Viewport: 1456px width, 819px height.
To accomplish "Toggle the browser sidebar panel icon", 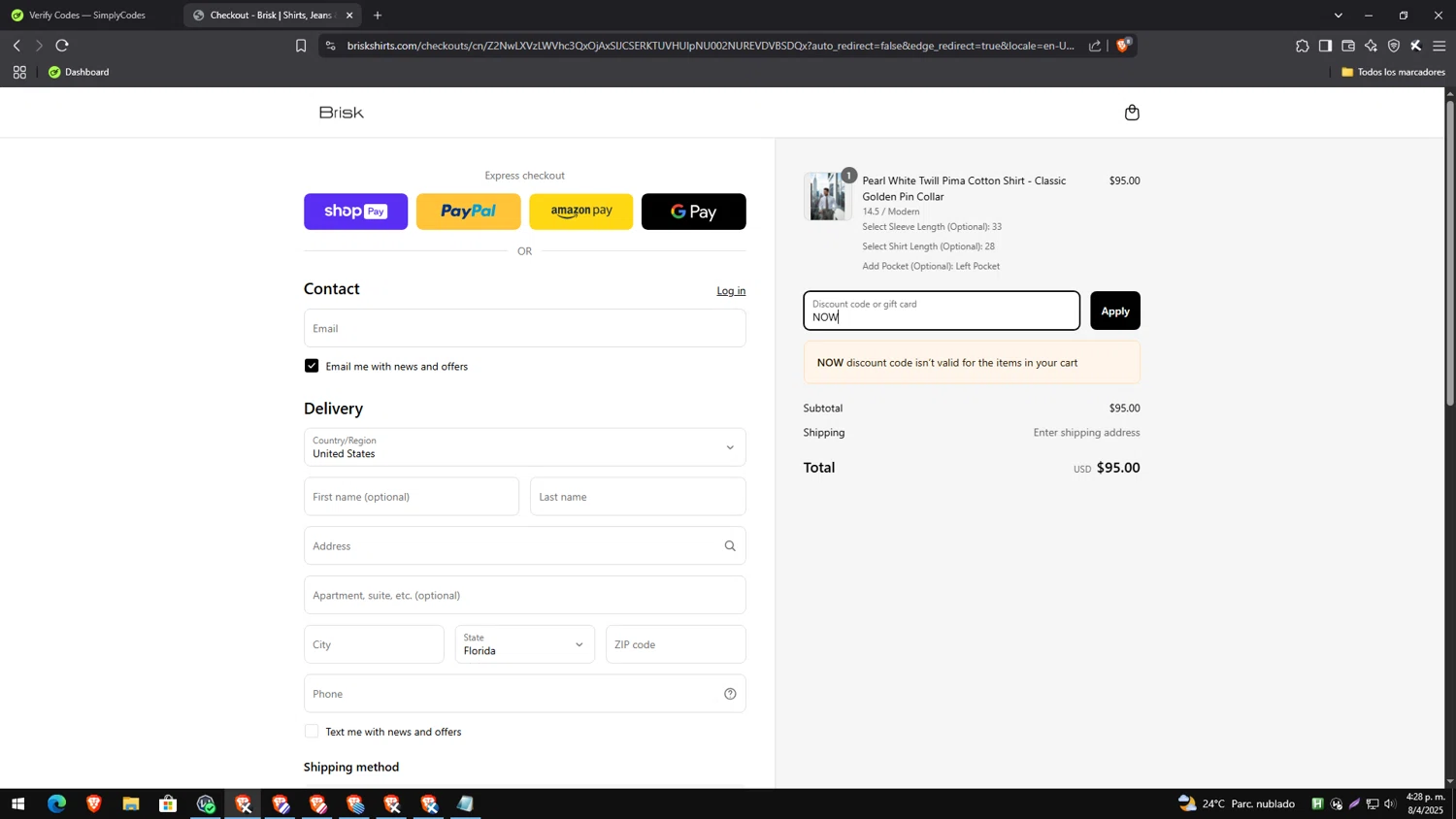I will click(1325, 46).
